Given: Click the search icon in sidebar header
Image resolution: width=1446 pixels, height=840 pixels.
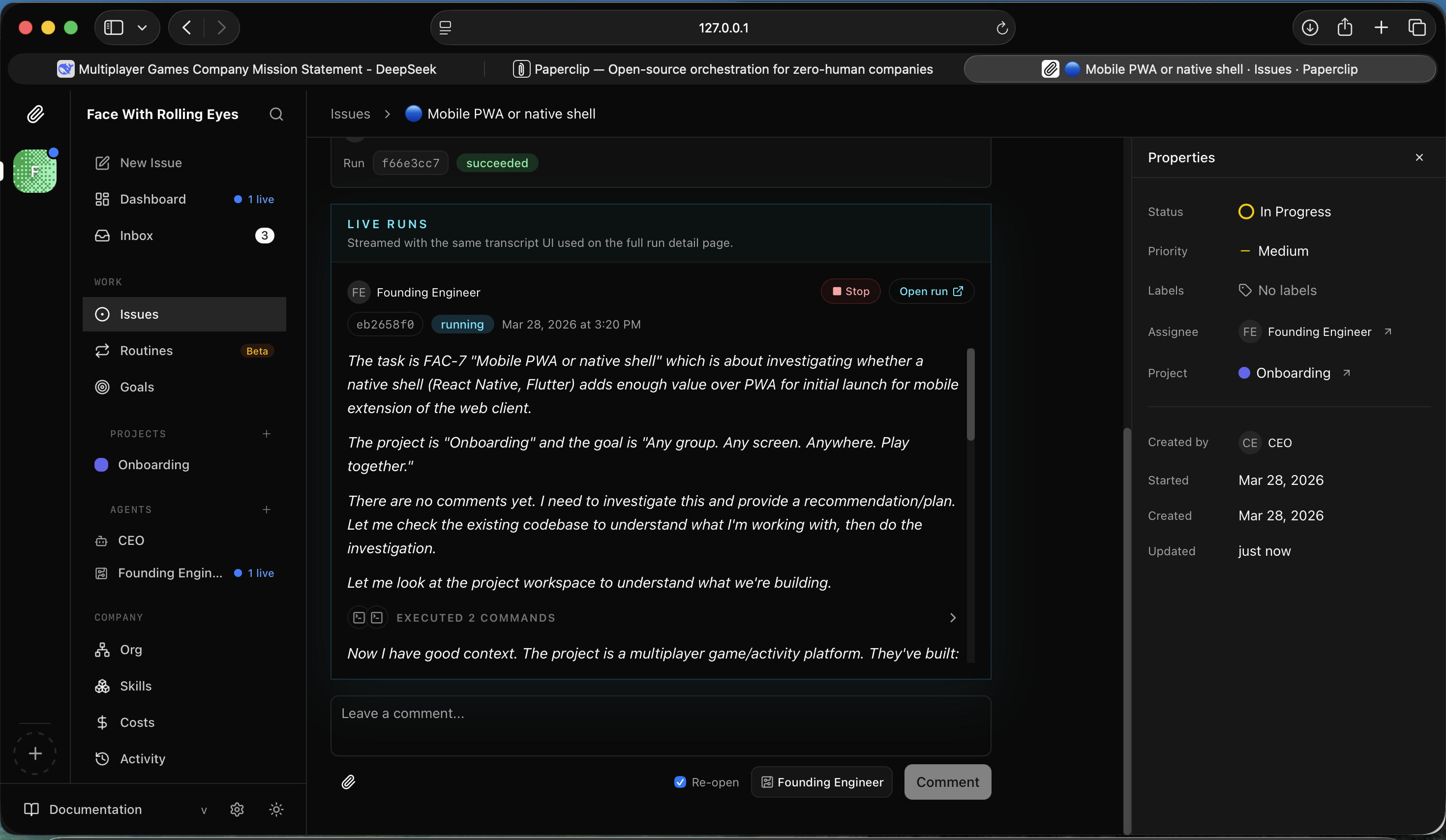Looking at the screenshot, I should click(x=276, y=114).
